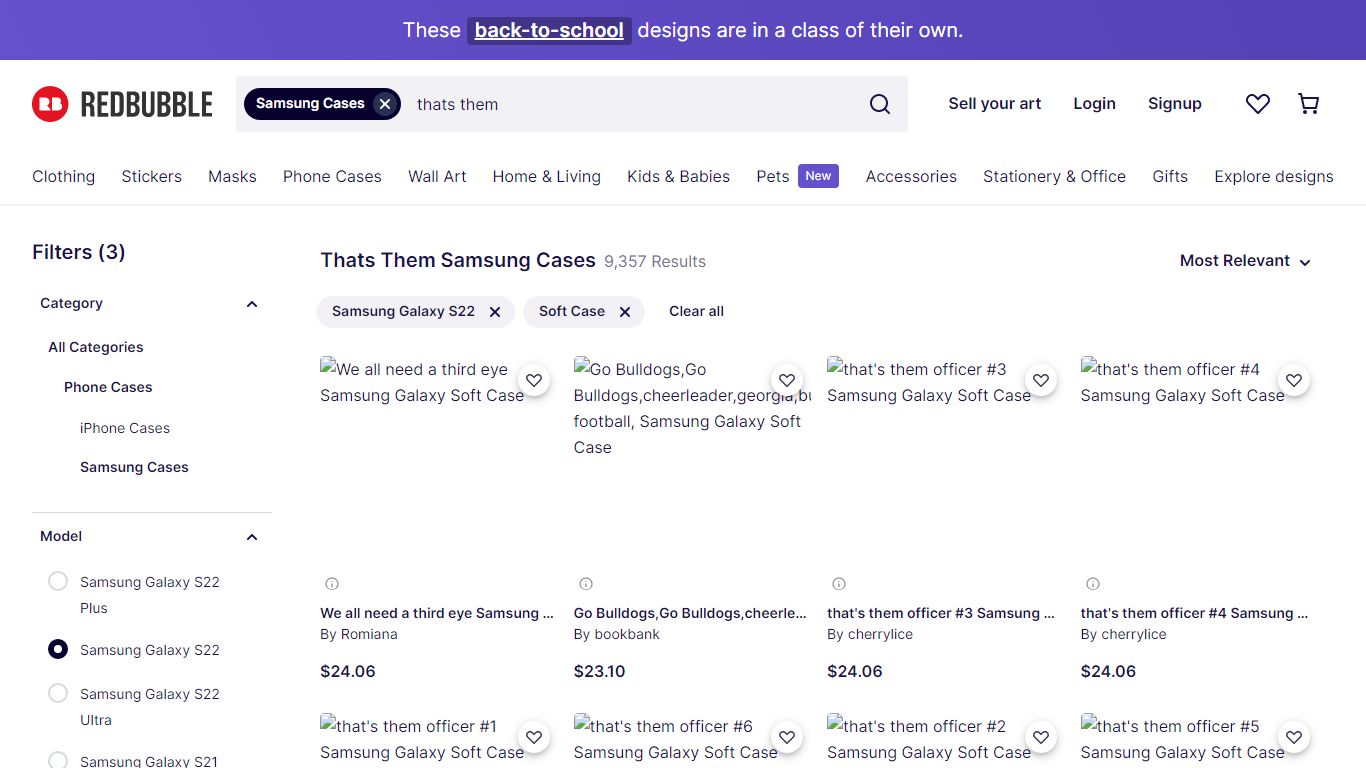Show info icon under Go Bulldogs case
This screenshot has height=768, width=1366.
tap(586, 584)
